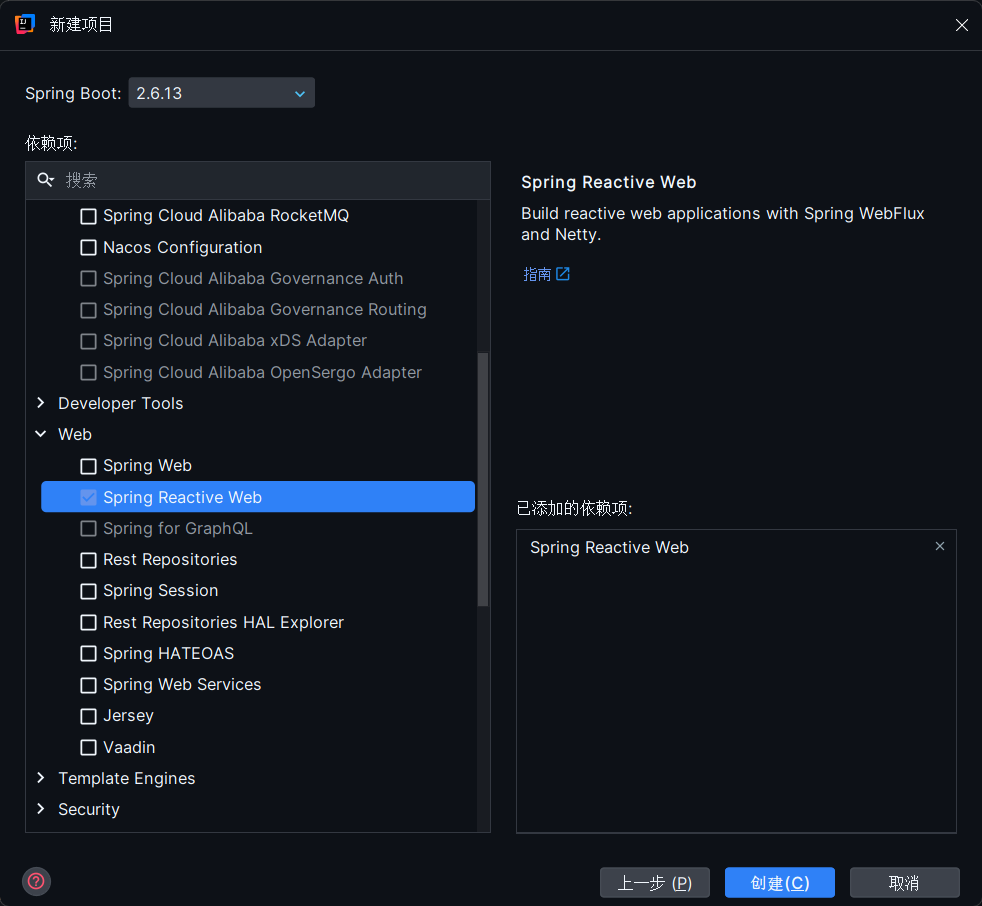982x906 pixels.
Task: Open the help question mark icon
Action: (36, 882)
